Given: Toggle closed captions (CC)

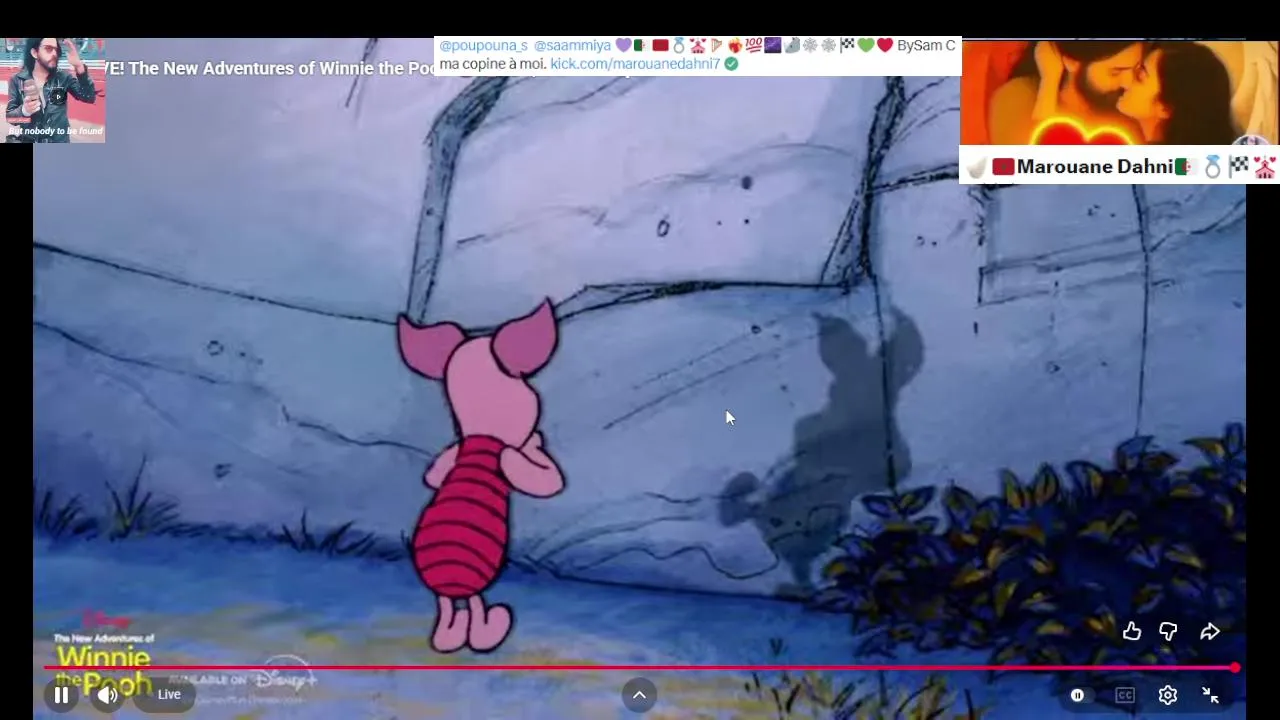Looking at the screenshot, I should click(x=1125, y=695).
